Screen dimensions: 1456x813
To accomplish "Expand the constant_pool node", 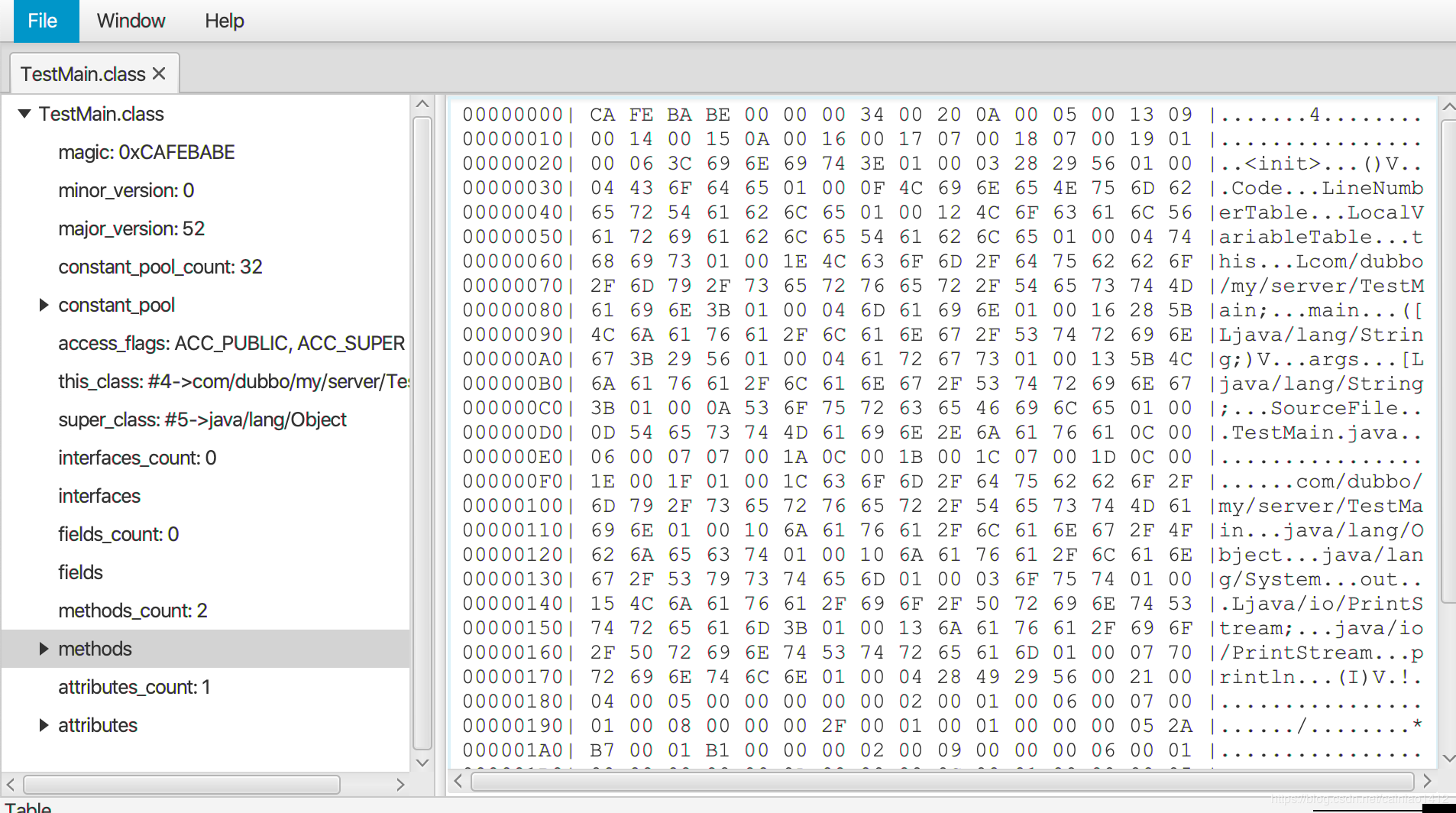I will pyautogui.click(x=44, y=305).
